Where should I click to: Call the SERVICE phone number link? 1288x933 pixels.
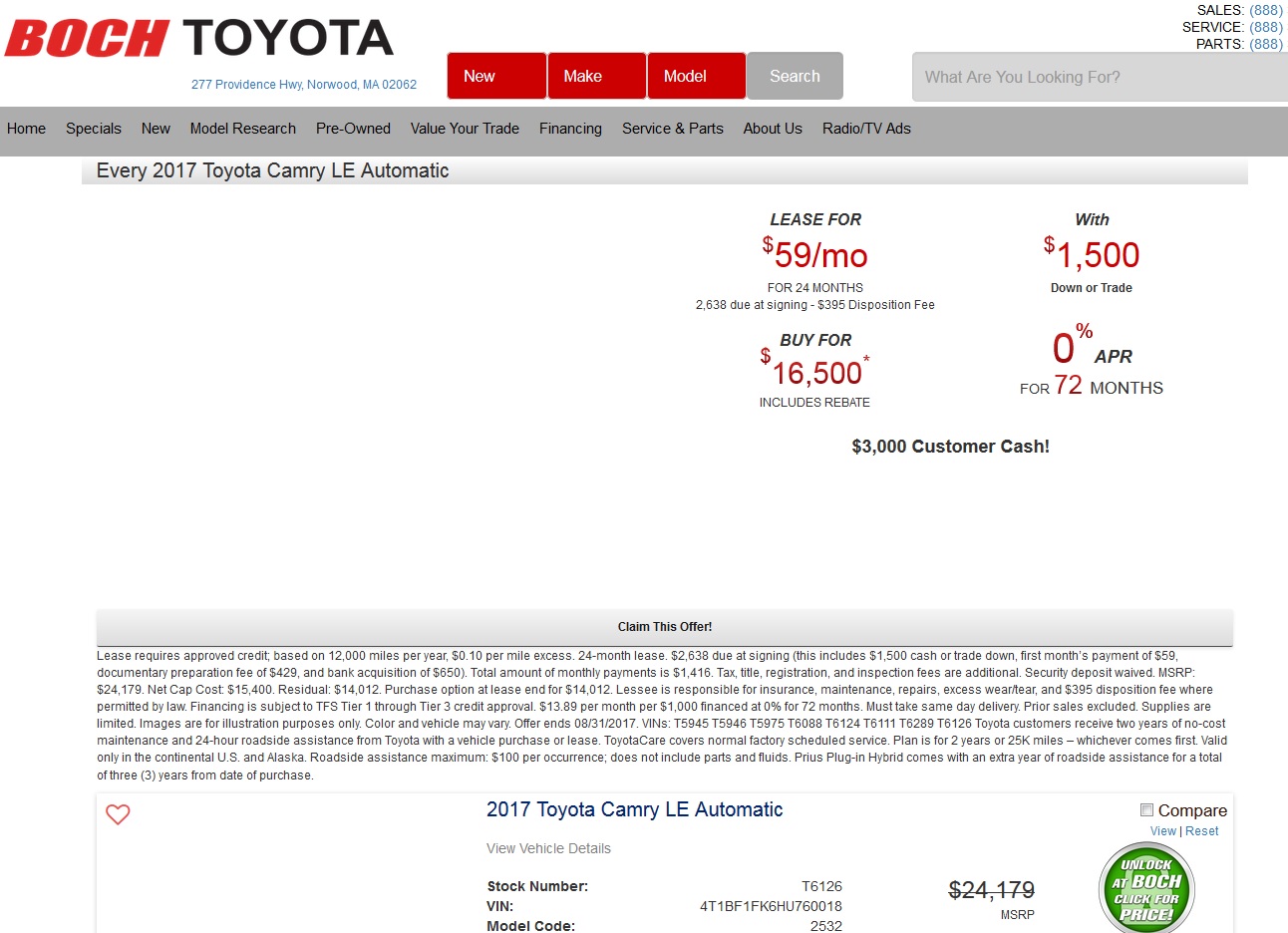[x=1266, y=27]
